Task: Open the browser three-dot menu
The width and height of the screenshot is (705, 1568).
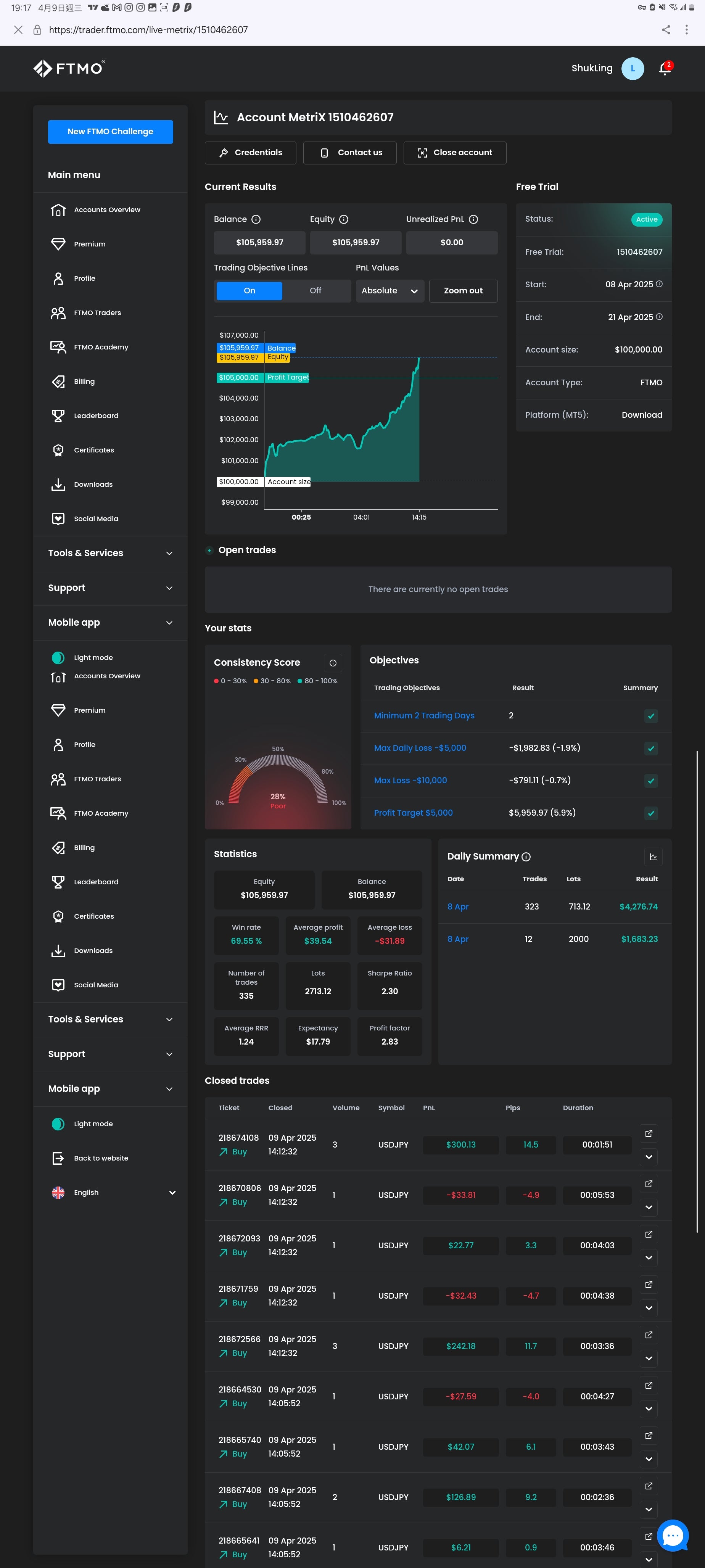Action: 687,30
